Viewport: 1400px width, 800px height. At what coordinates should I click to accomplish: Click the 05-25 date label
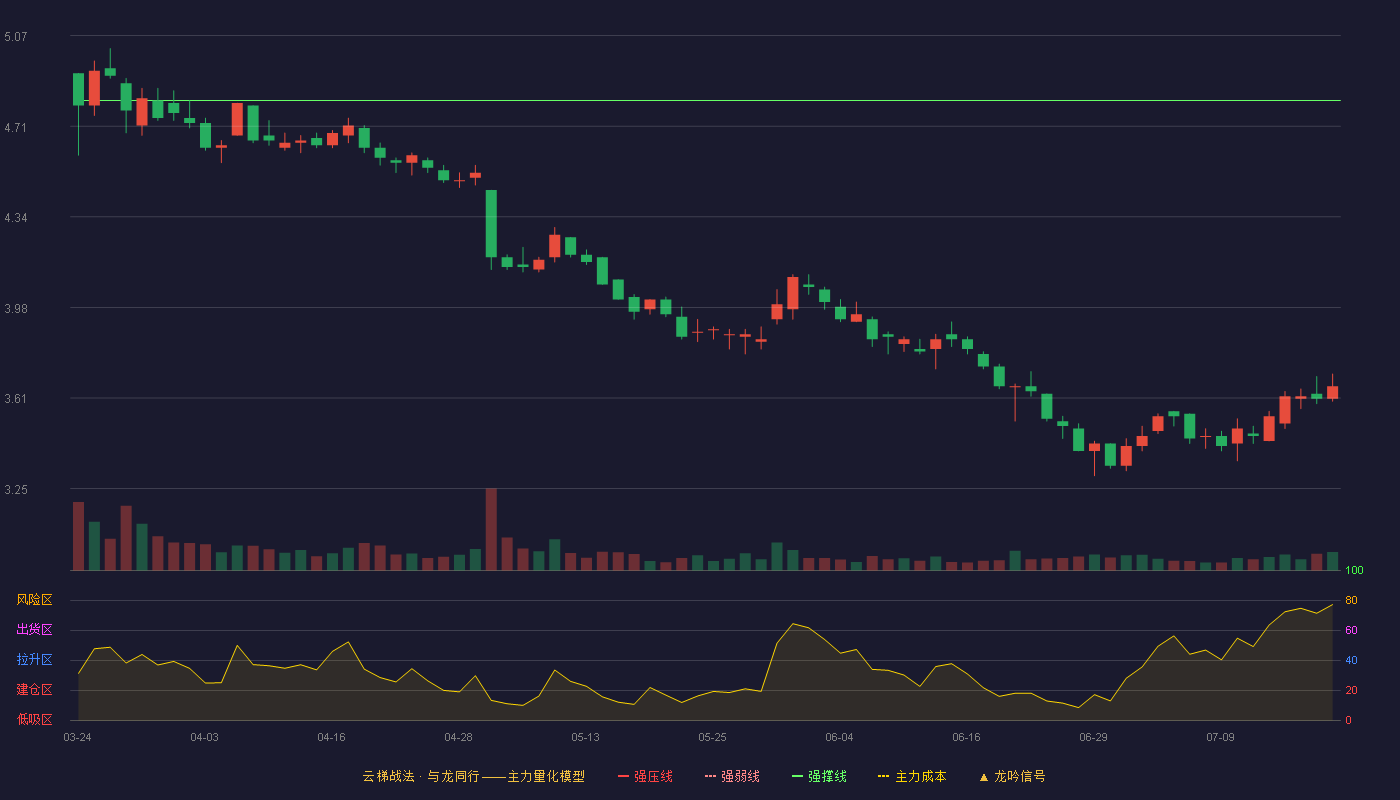tap(712, 737)
